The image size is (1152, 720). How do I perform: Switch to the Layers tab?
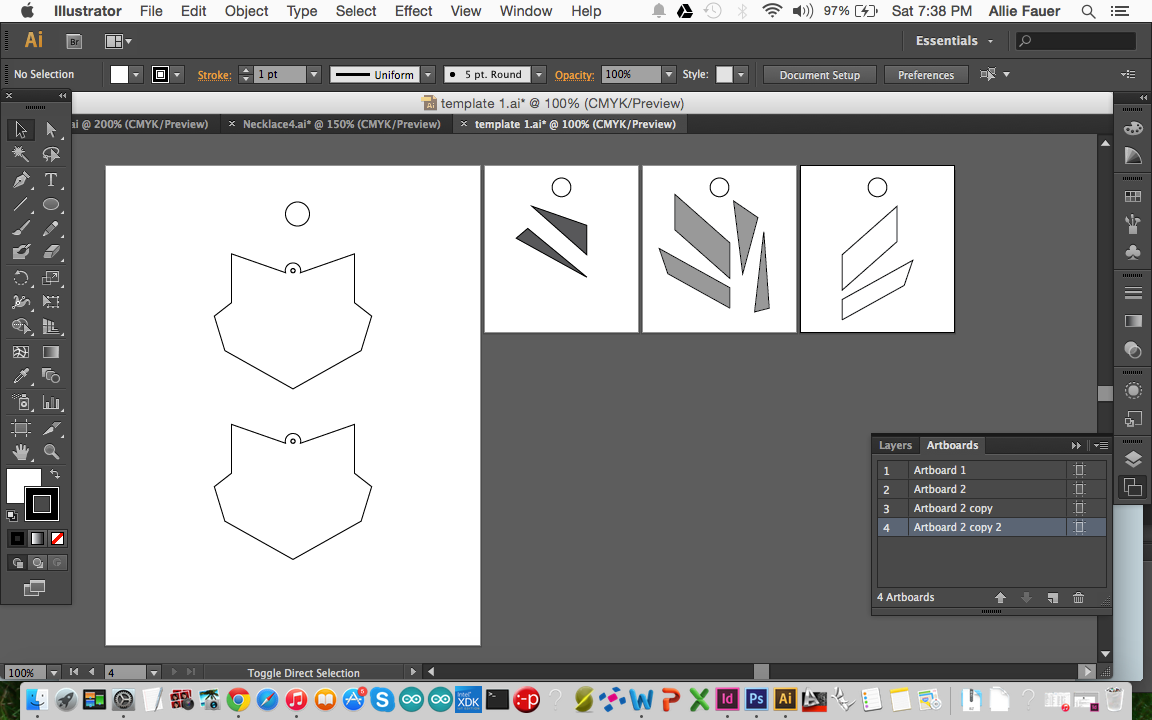(895, 445)
